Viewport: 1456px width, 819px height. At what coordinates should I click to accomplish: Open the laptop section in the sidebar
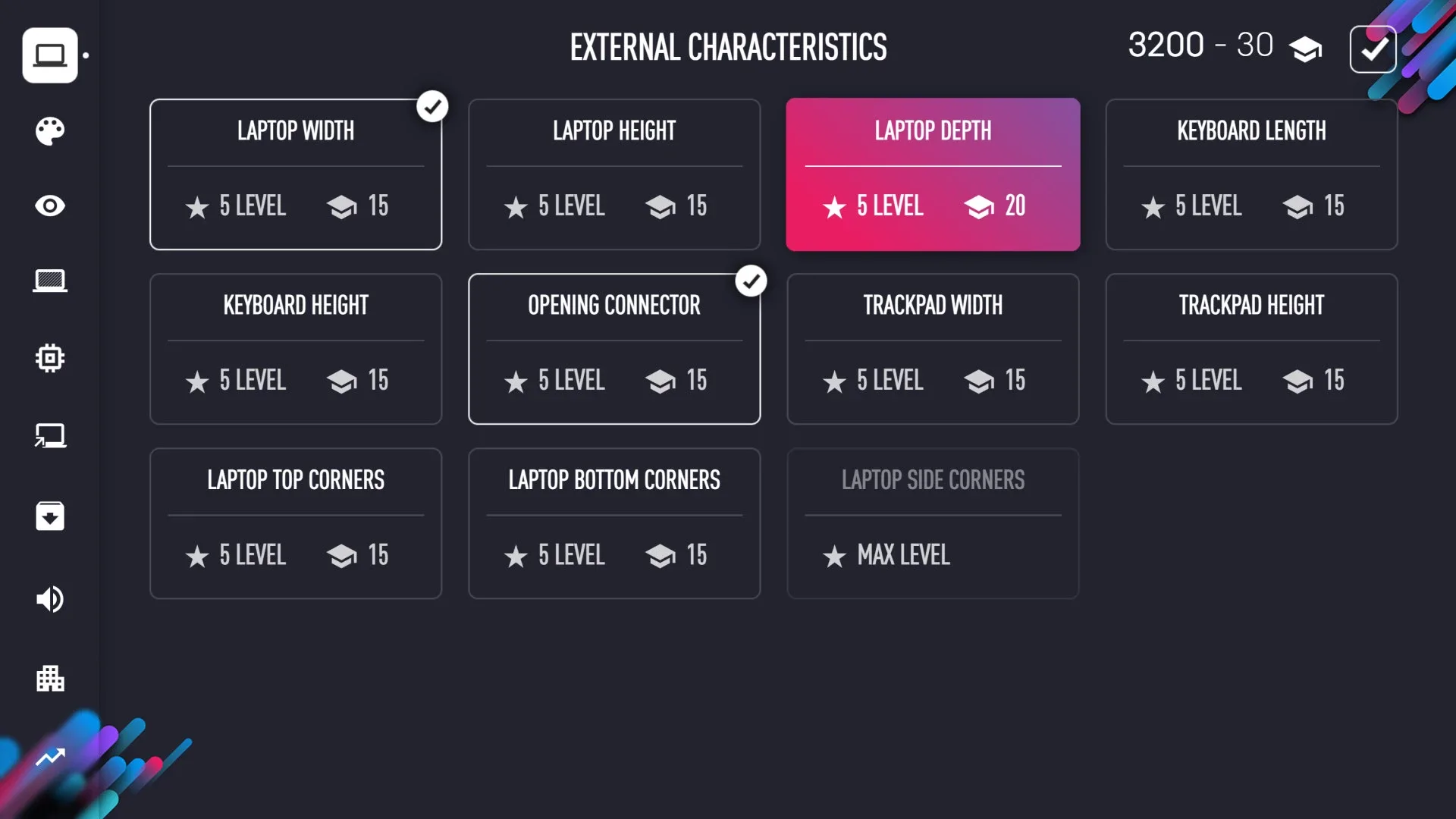tap(50, 55)
